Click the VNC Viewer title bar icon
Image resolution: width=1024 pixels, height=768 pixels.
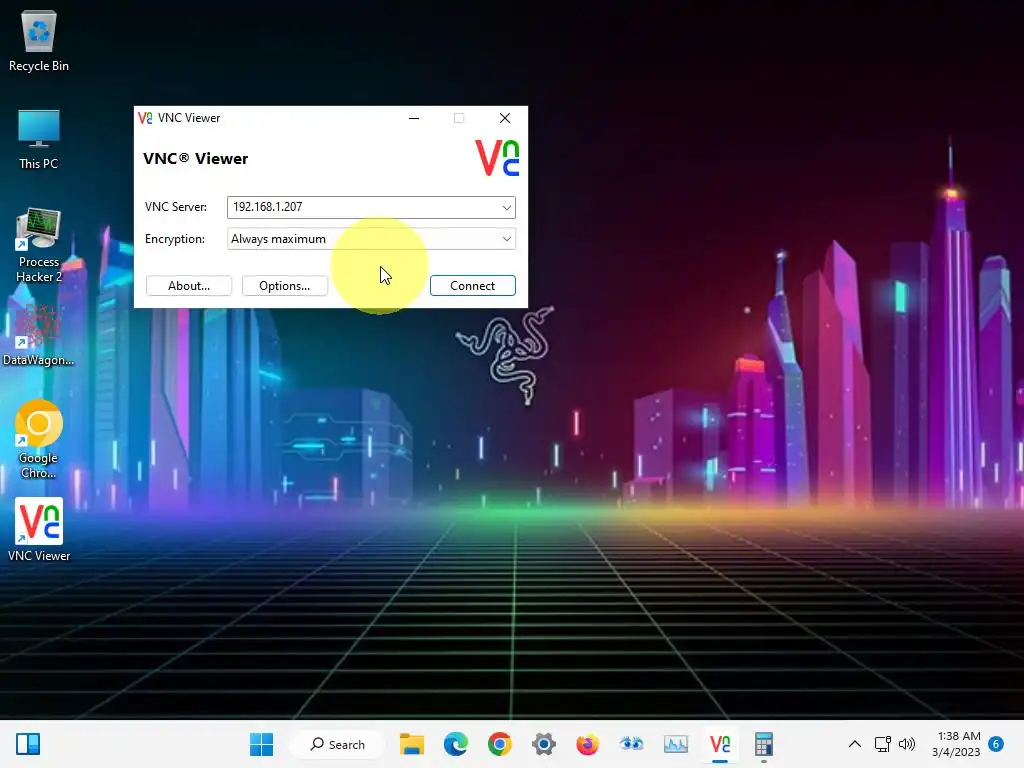(145, 118)
